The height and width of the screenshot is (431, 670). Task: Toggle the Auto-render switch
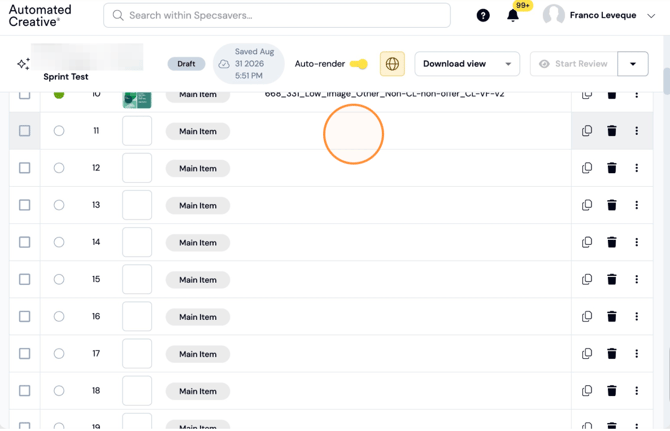(x=359, y=64)
